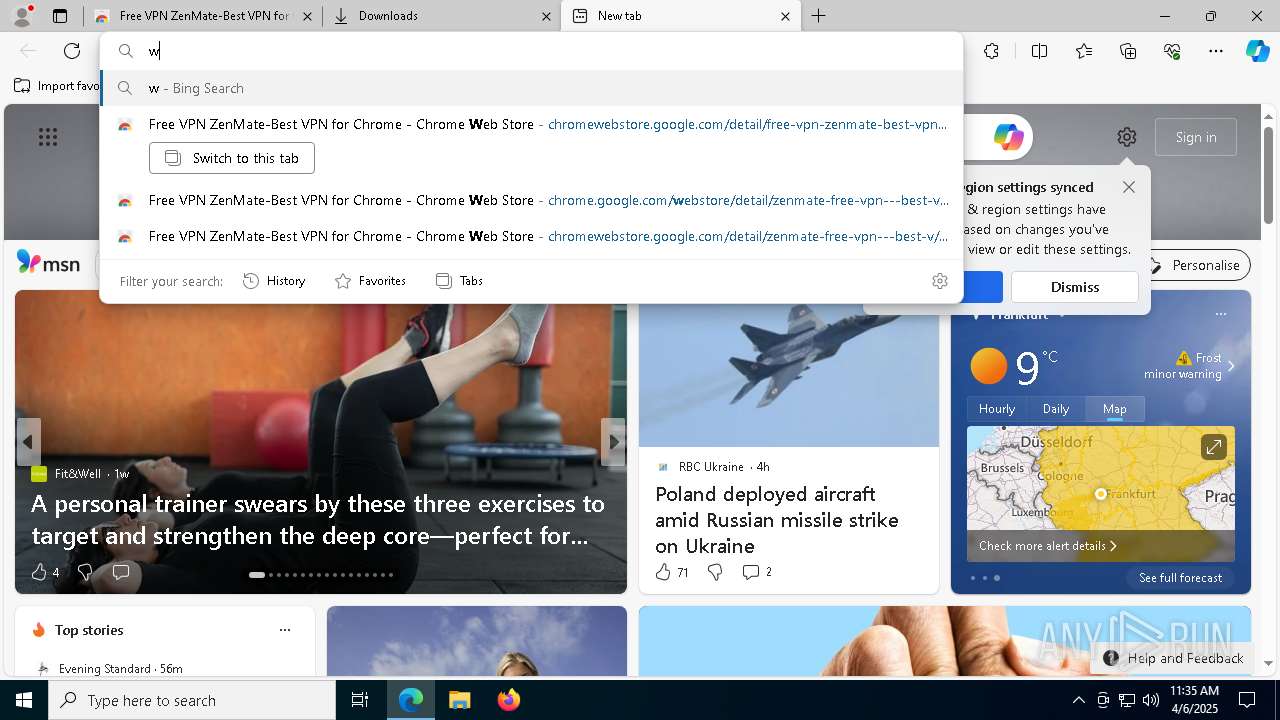Click the Copilot icon in search box

[x=1008, y=137]
